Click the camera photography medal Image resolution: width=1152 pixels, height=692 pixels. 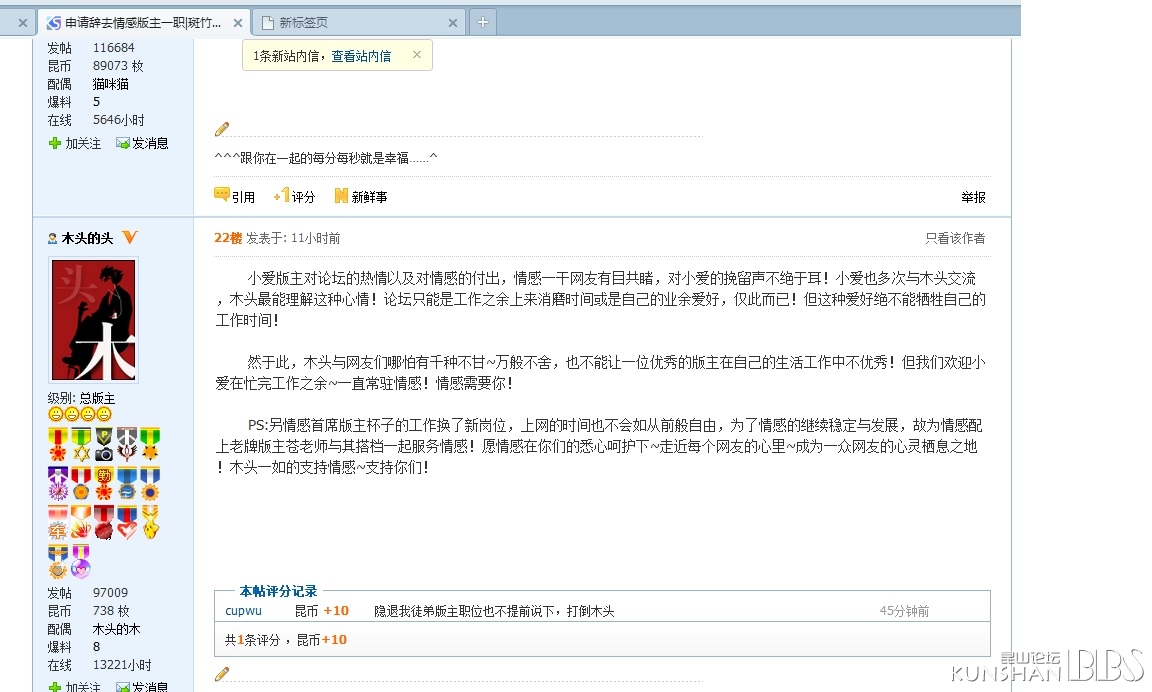(104, 444)
